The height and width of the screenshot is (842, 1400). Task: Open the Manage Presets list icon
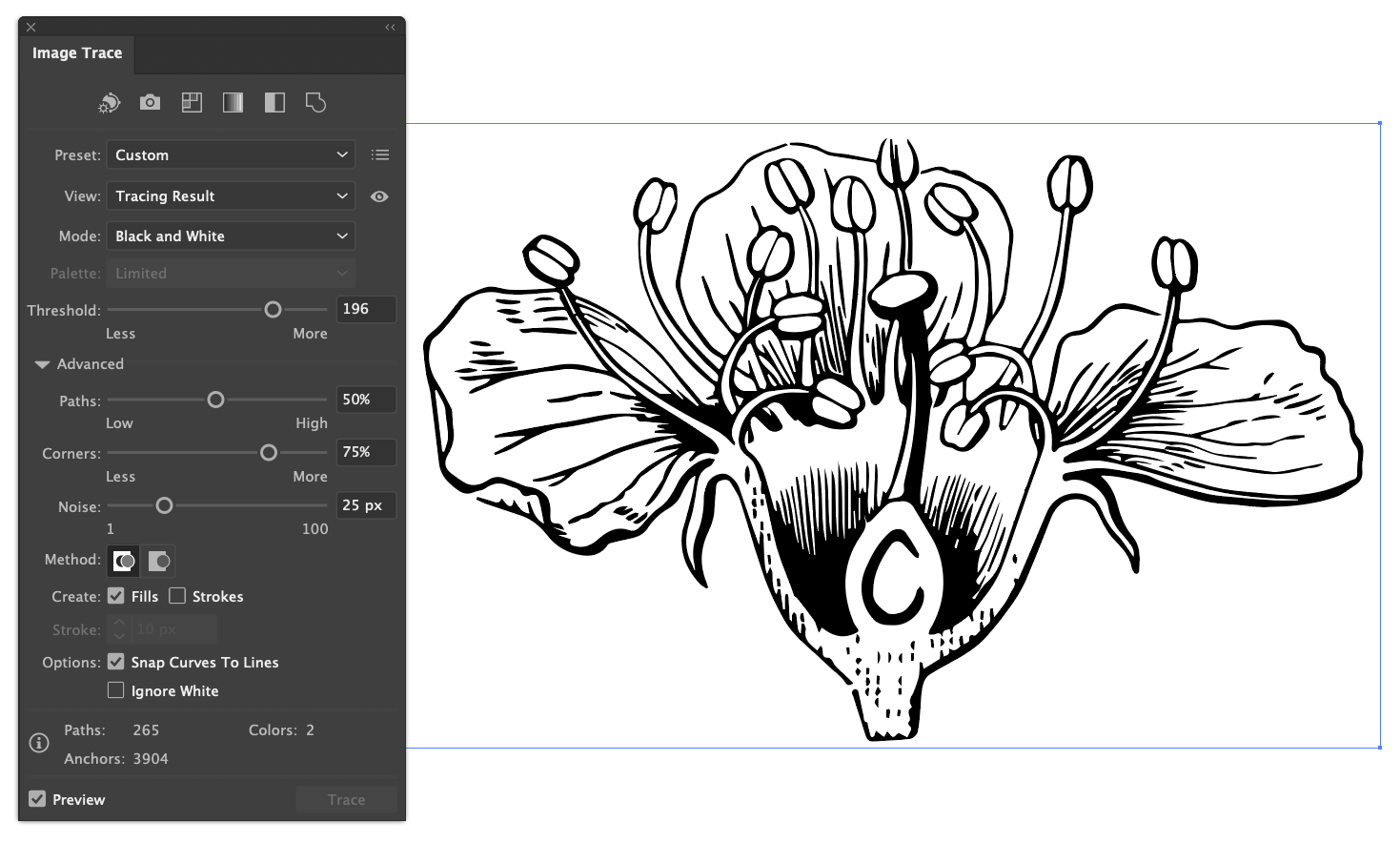click(380, 154)
